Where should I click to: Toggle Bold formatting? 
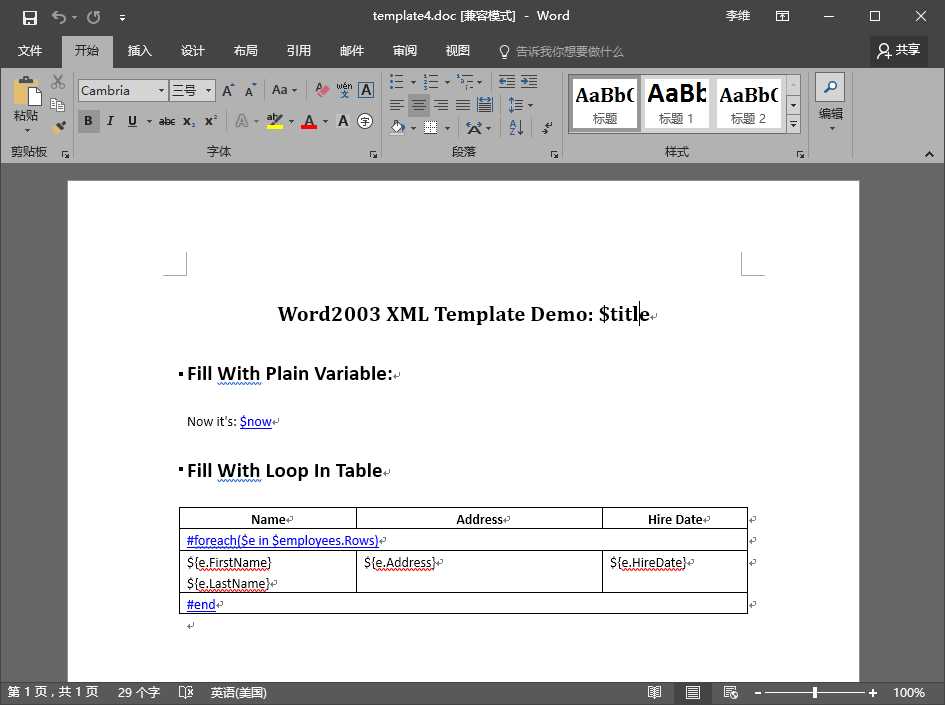click(89, 121)
